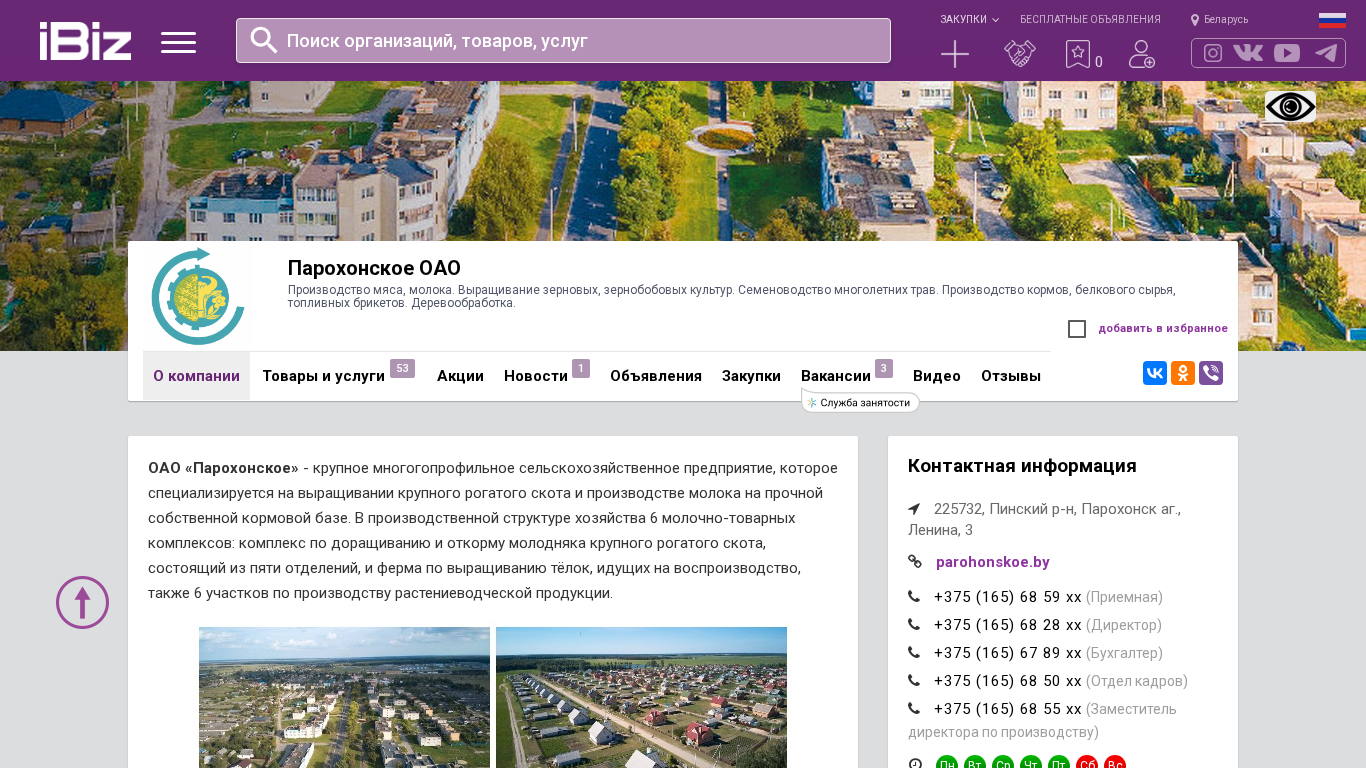Open the hamburger menu icon
This screenshot has height=768, width=1366.
(178, 42)
